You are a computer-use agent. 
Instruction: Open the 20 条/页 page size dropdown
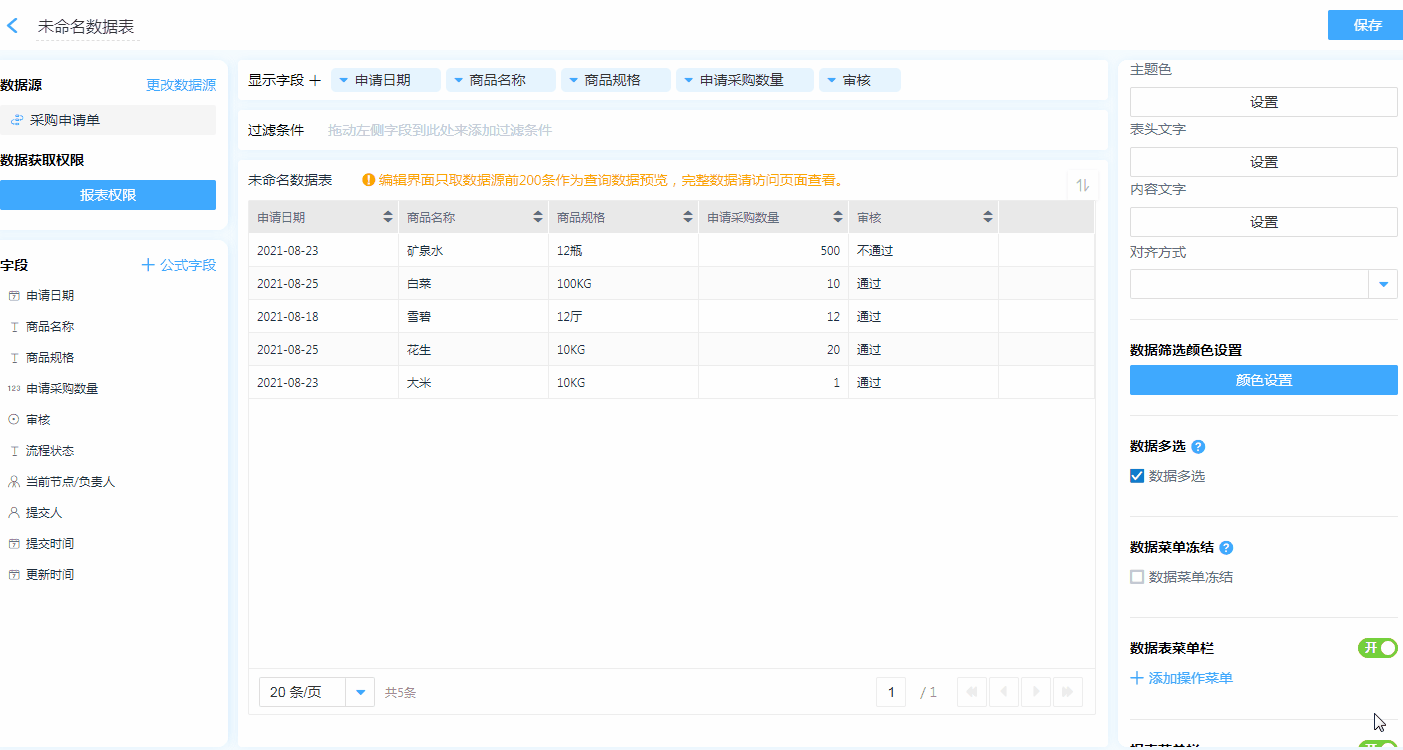click(x=360, y=692)
